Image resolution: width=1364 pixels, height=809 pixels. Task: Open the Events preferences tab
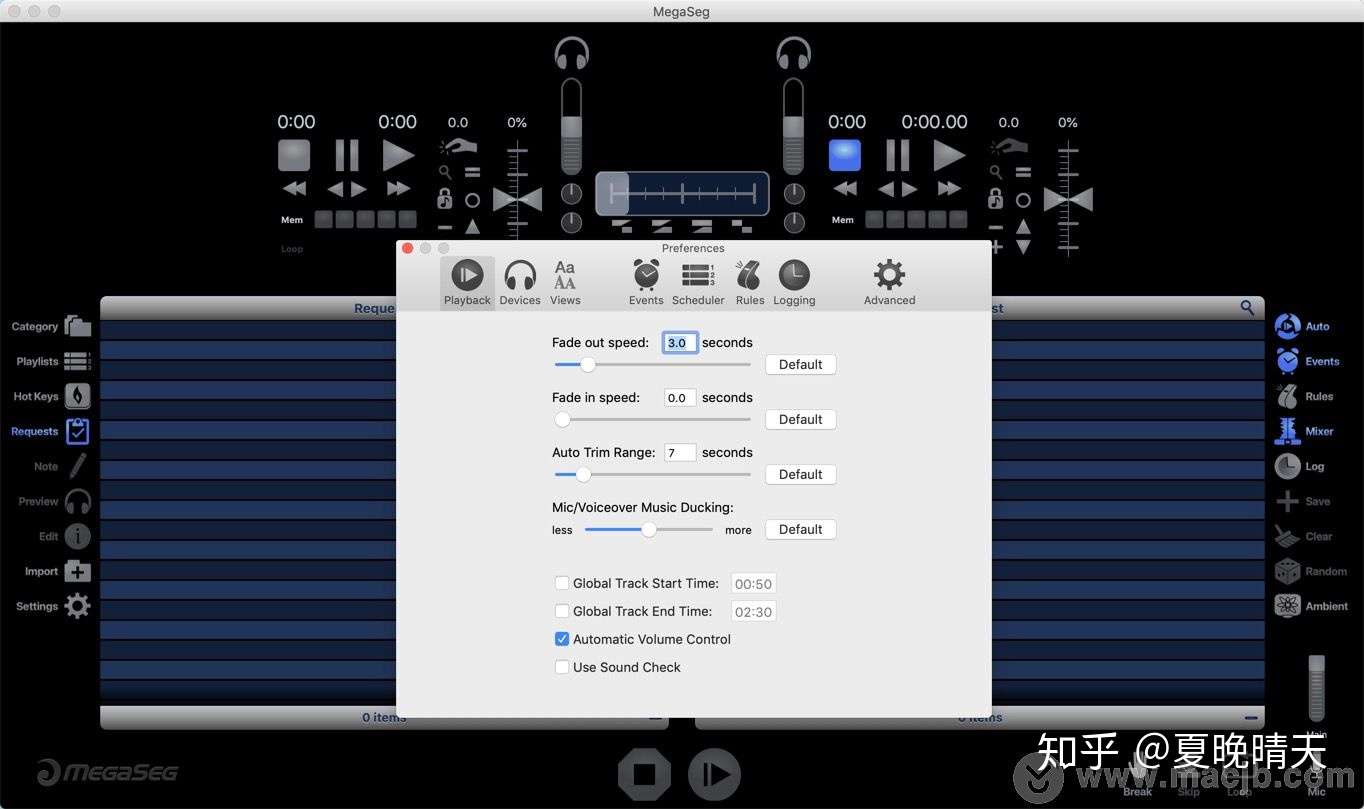tap(646, 282)
